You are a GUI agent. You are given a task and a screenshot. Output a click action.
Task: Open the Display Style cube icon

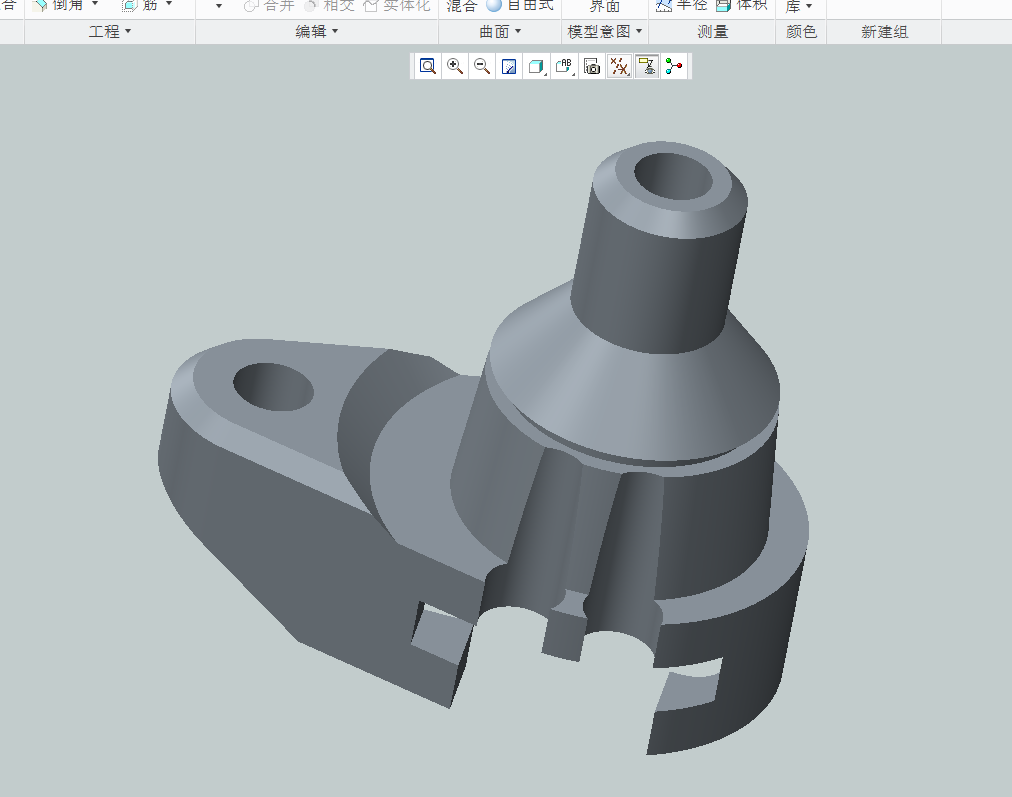(536, 67)
